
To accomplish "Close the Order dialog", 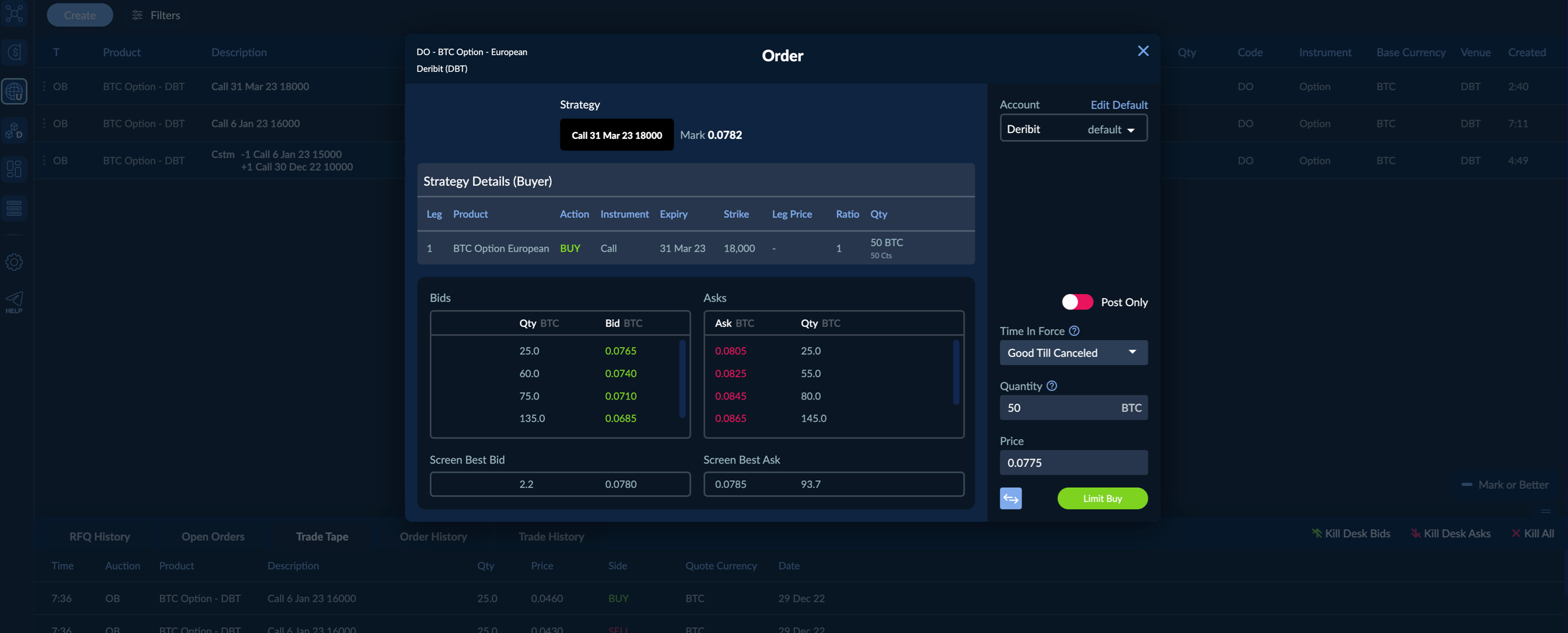I will coord(1143,51).
